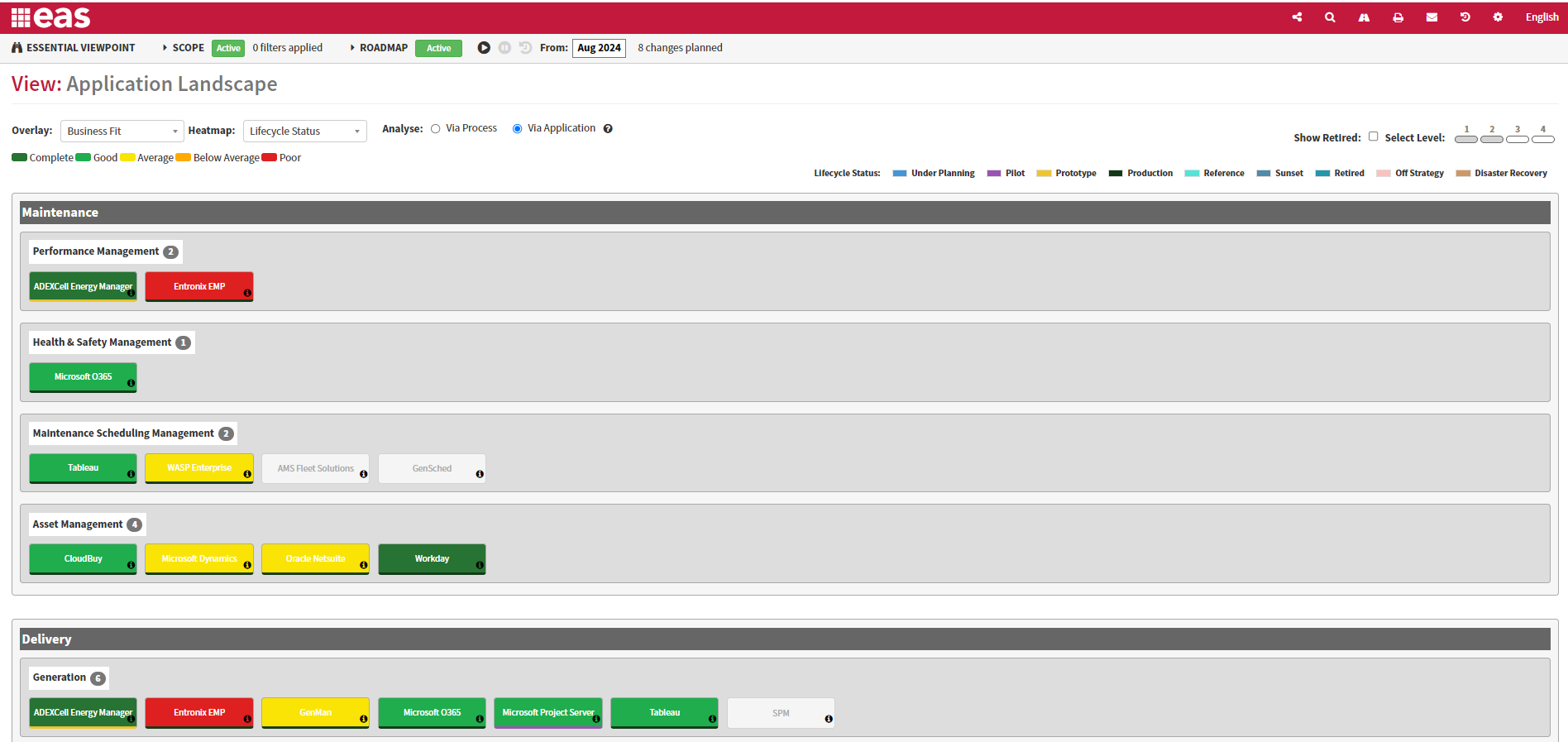Click the Off Strategy legend swatch
Screen dimensions: 1568x742
(1384, 174)
